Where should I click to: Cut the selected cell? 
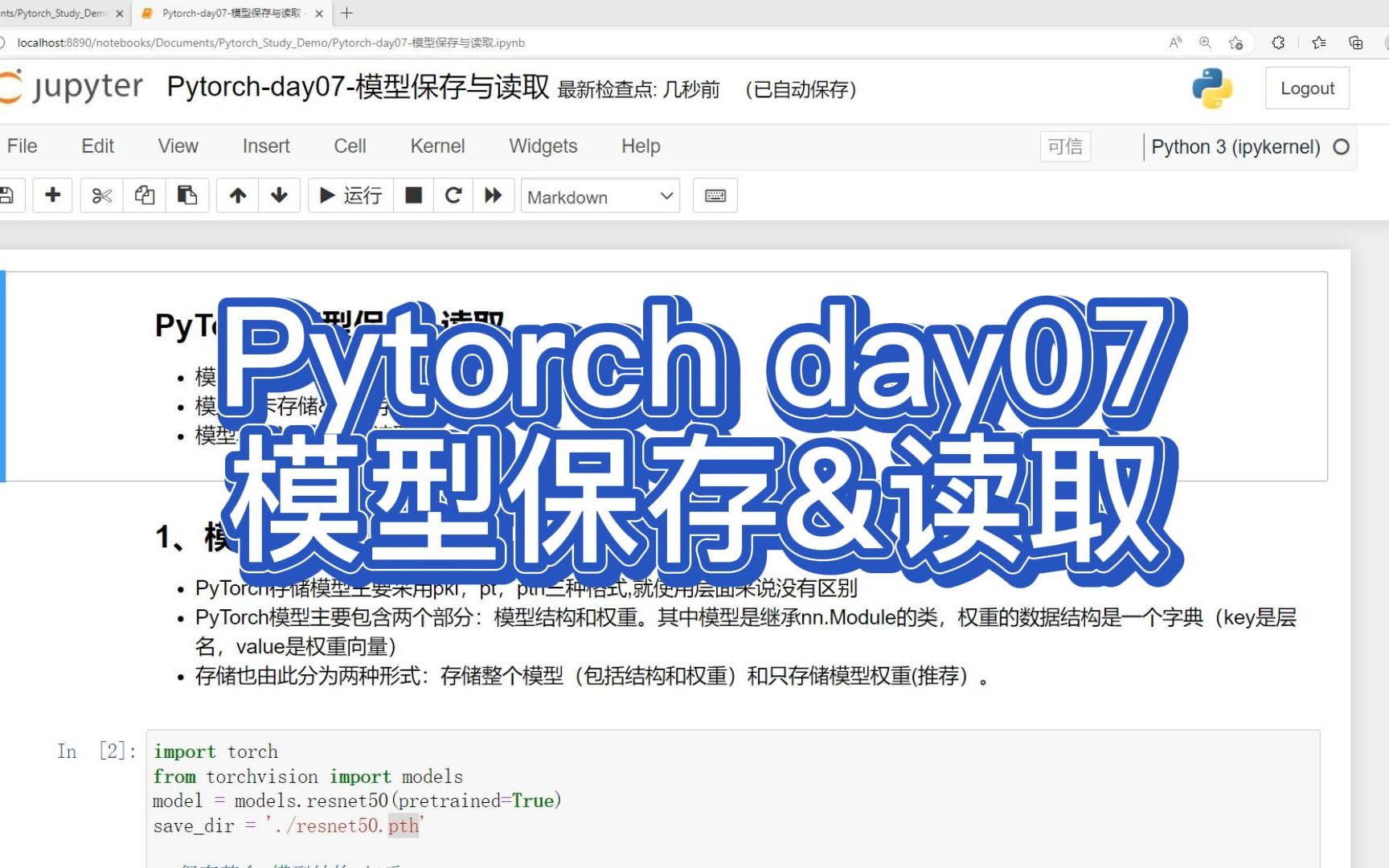point(100,195)
